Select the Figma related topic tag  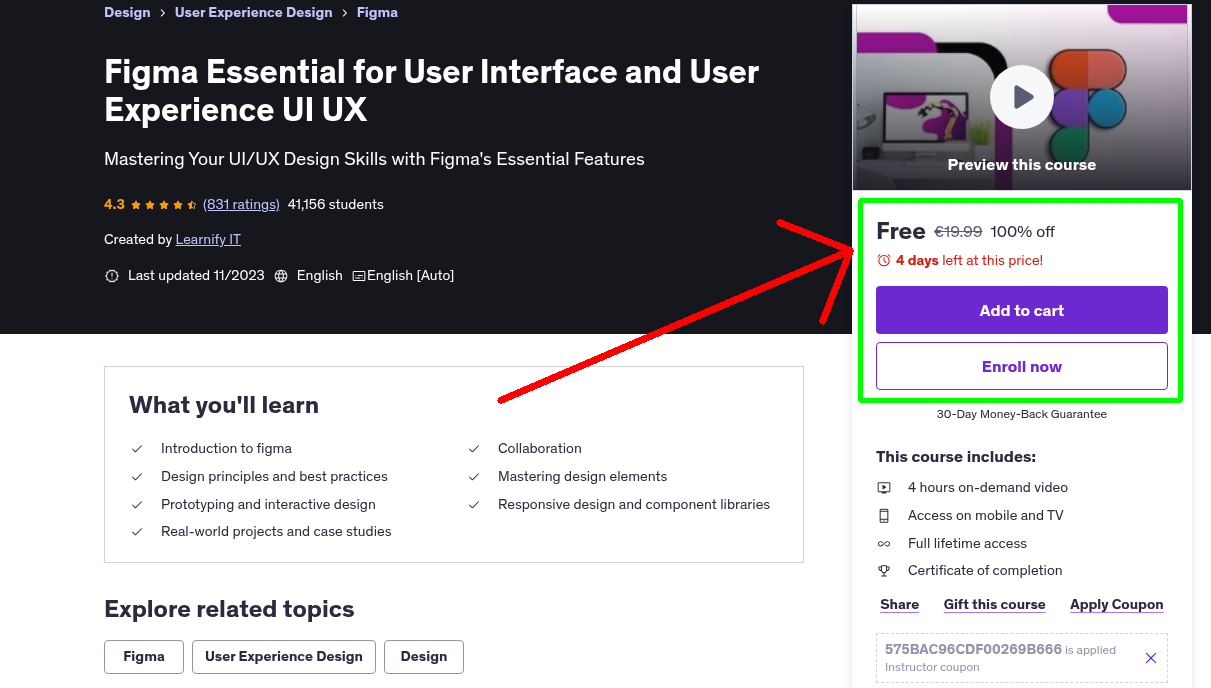[144, 656]
